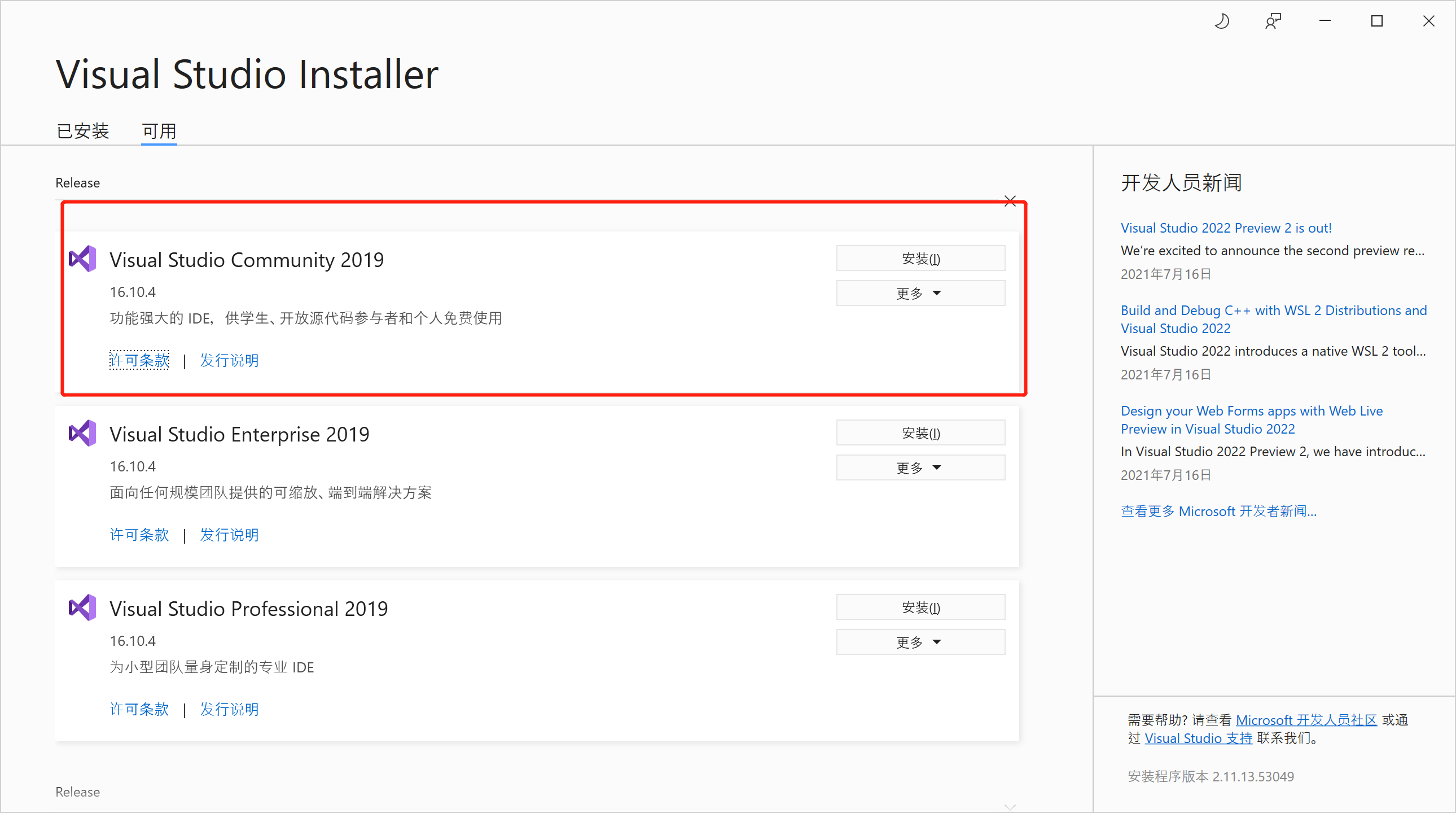Select the 可用 tab
Screen dimensions: 1456x813
click(159, 131)
